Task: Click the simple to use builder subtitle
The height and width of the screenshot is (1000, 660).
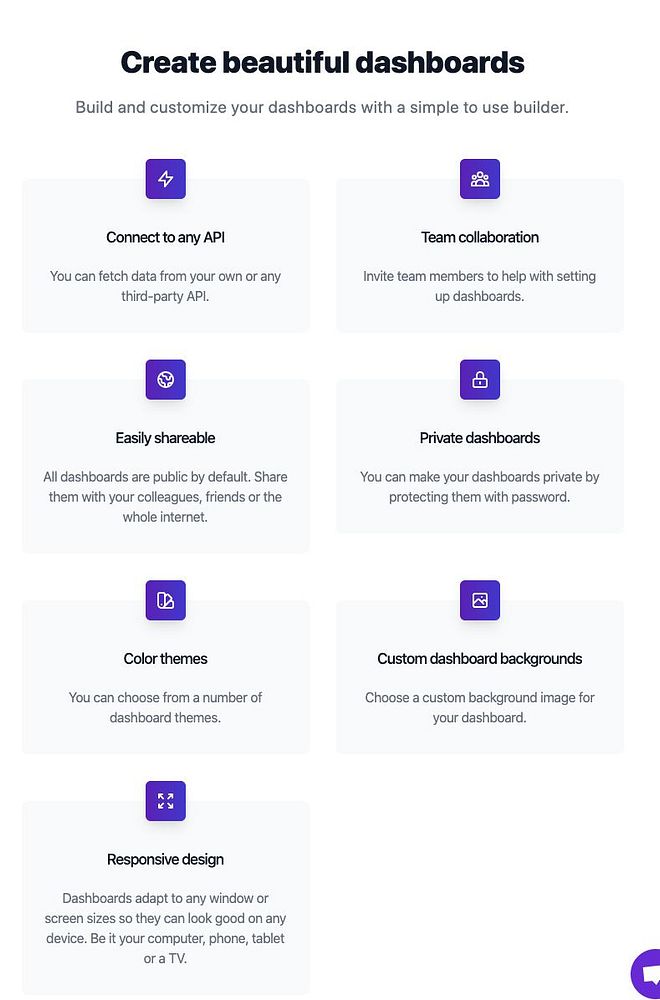Action: [x=322, y=107]
